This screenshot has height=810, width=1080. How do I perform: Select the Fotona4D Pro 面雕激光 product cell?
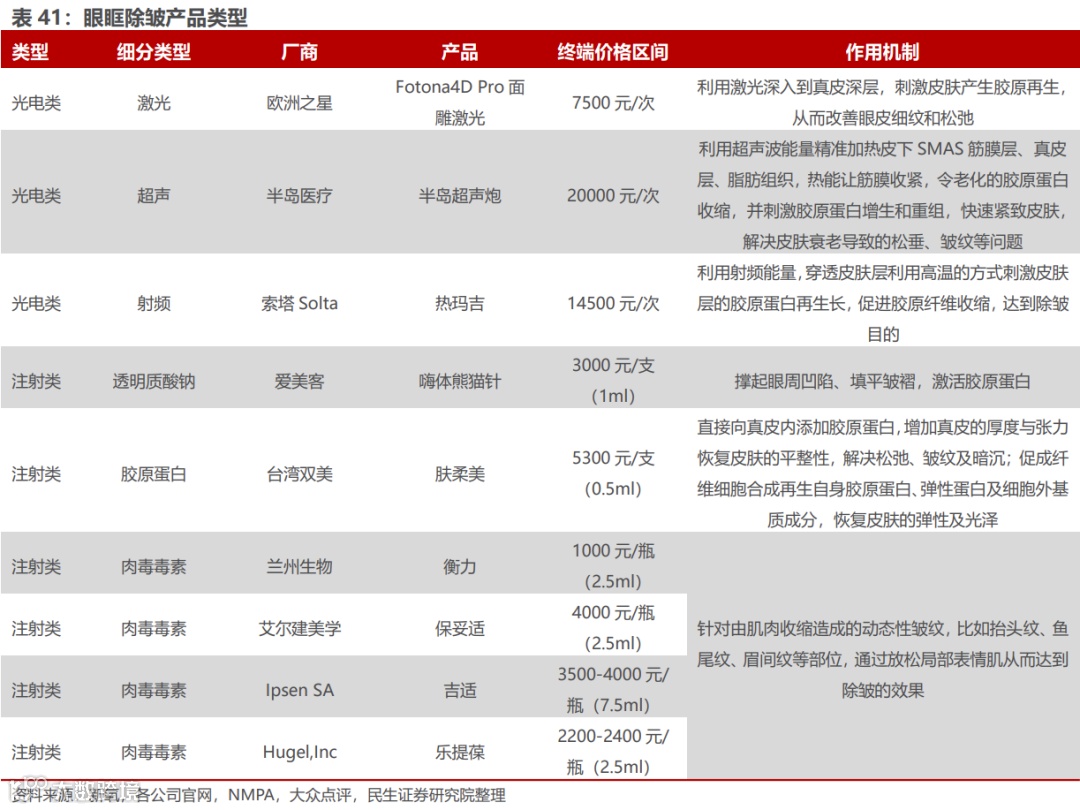point(459,102)
